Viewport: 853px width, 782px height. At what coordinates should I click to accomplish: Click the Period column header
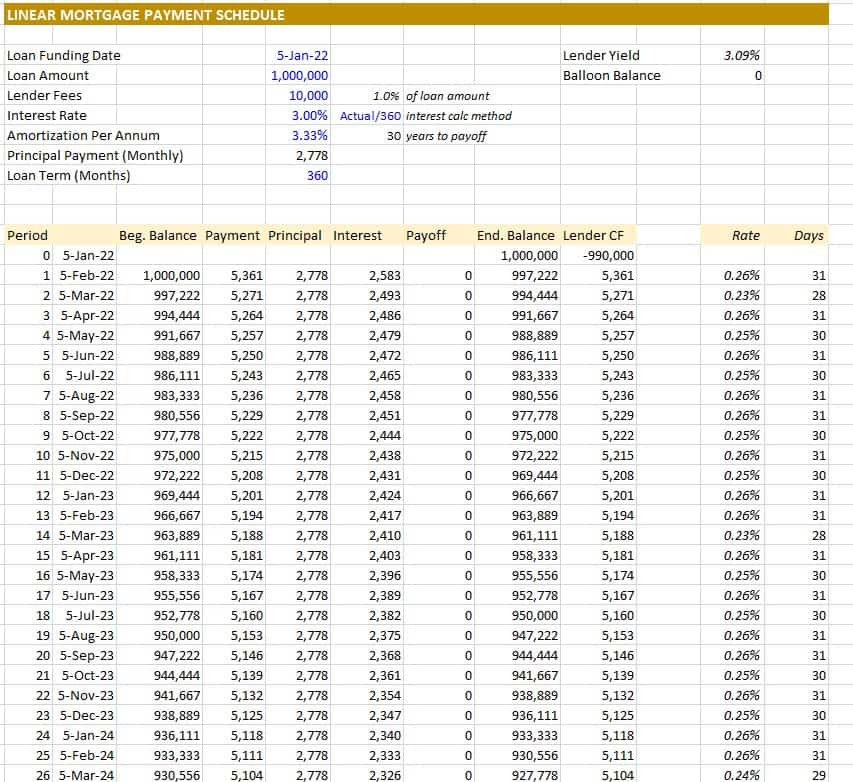(x=27, y=236)
